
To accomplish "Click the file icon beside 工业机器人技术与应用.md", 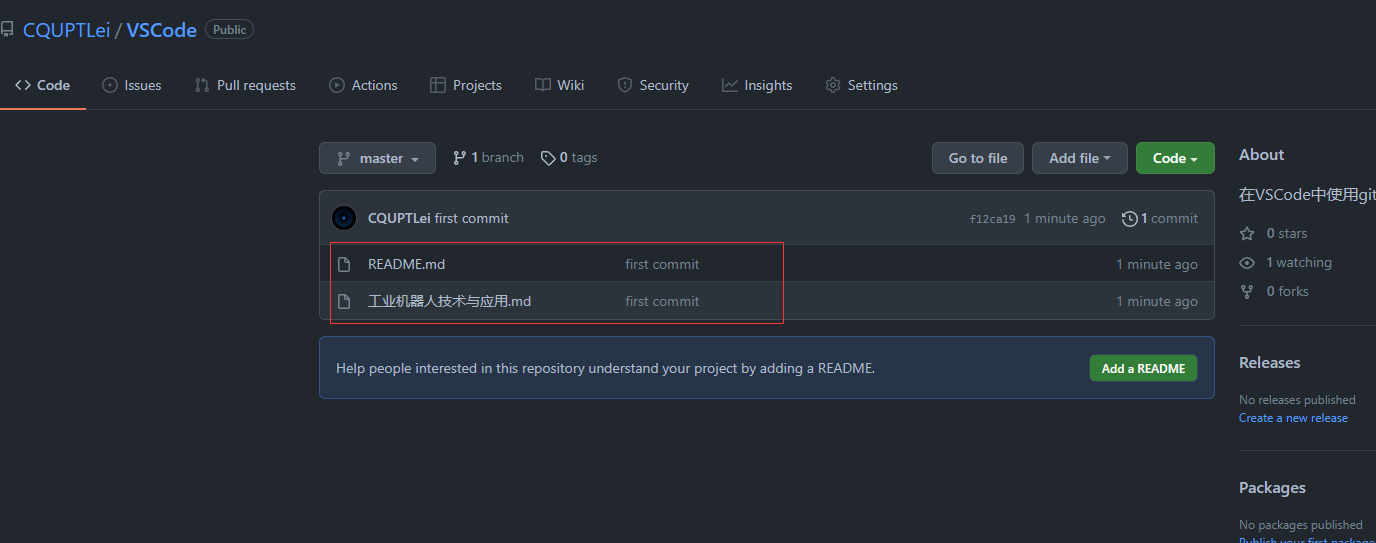I will (344, 301).
